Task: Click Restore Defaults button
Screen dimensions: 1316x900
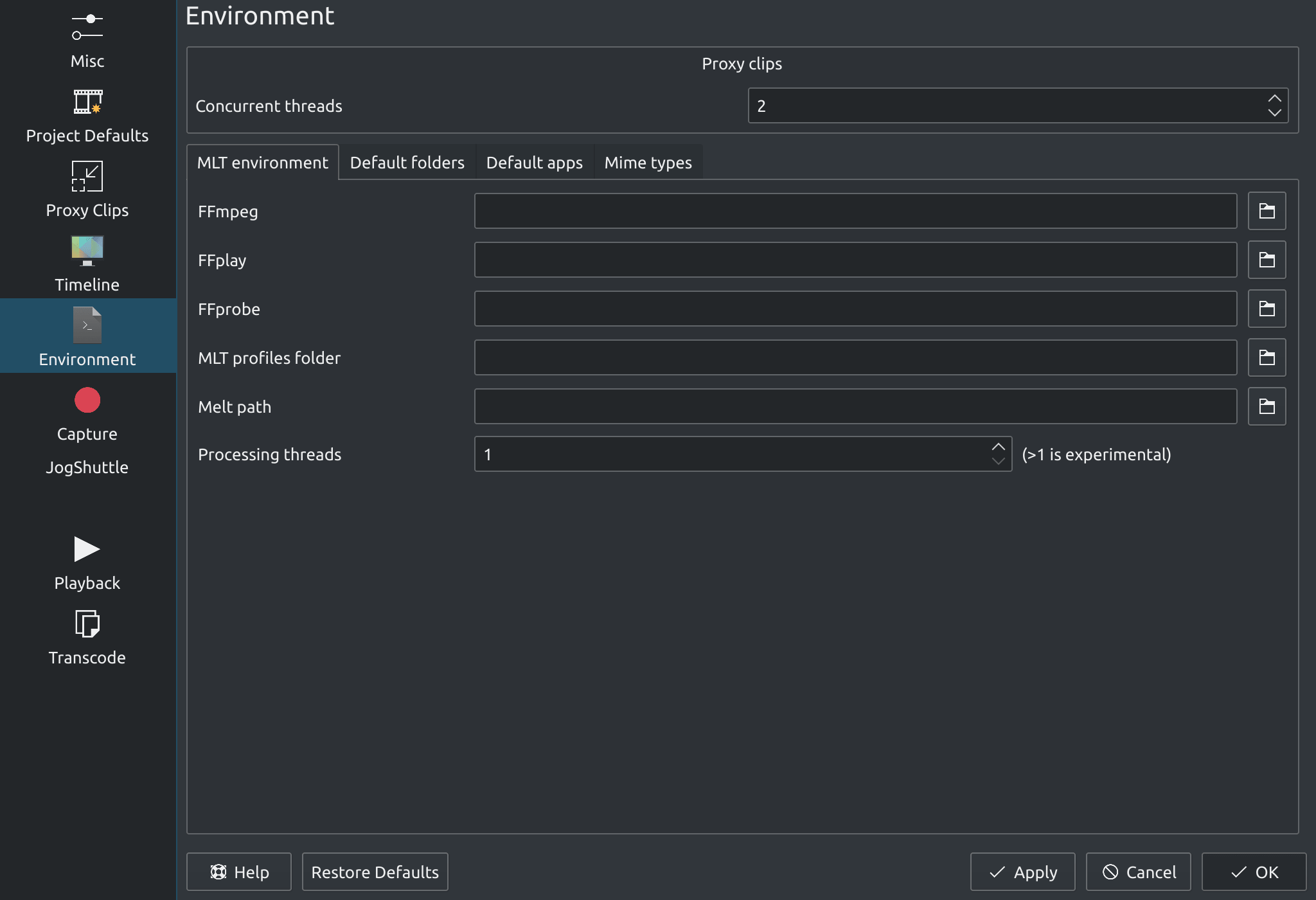Action: (375, 872)
